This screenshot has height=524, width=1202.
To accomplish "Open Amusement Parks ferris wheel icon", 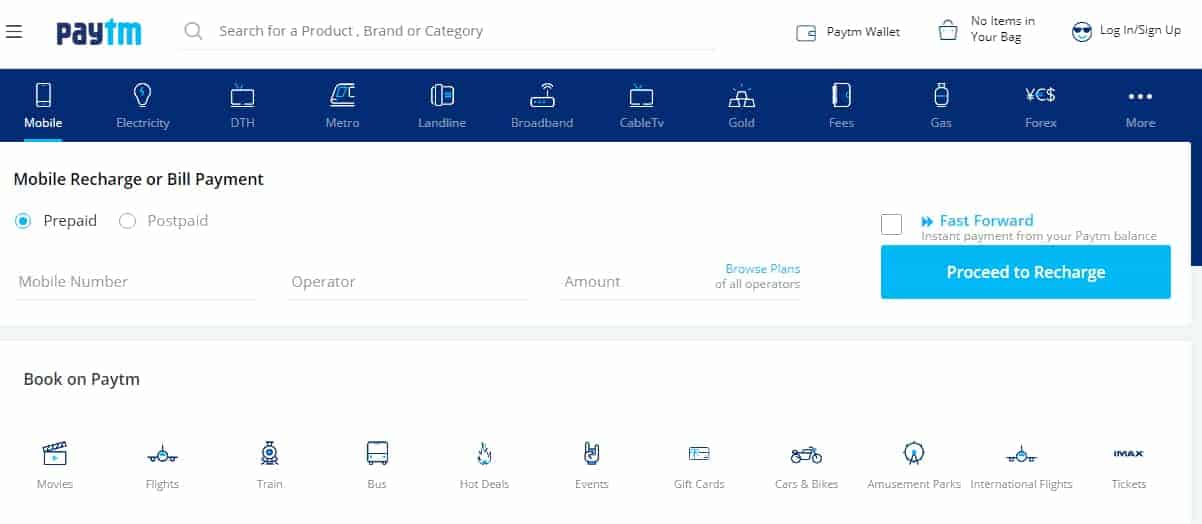I will click(x=913, y=454).
